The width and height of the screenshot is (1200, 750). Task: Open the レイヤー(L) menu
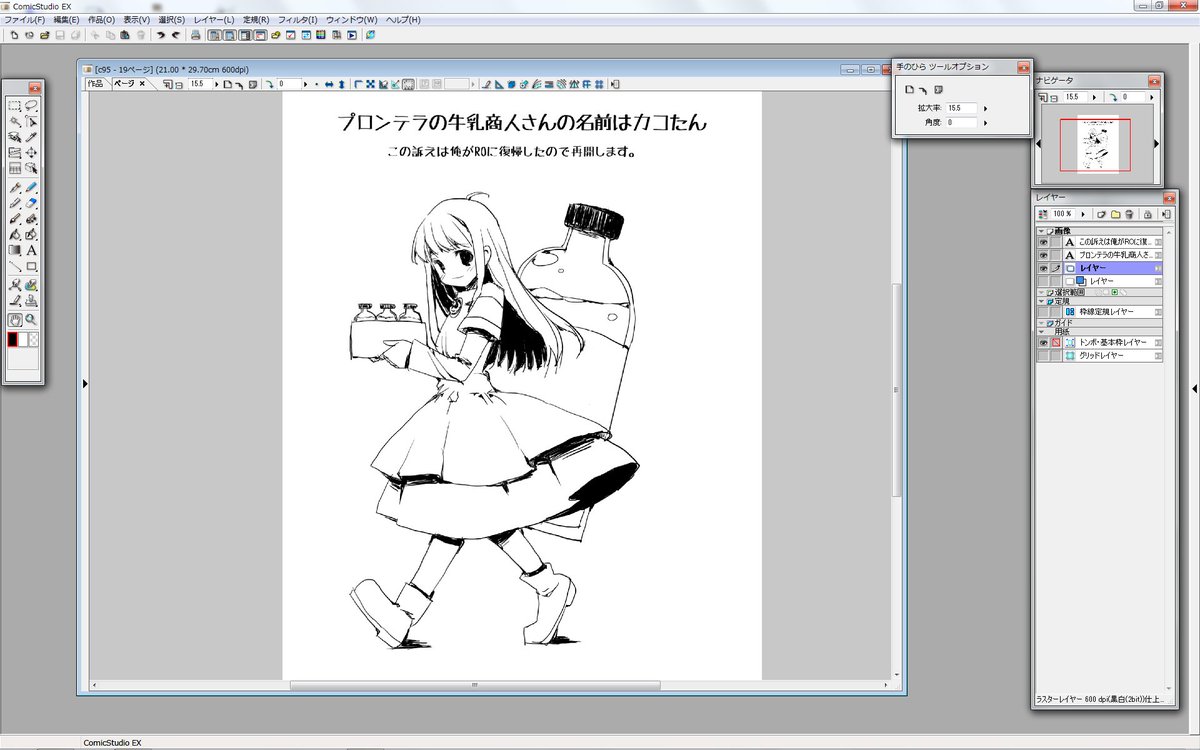[x=214, y=20]
